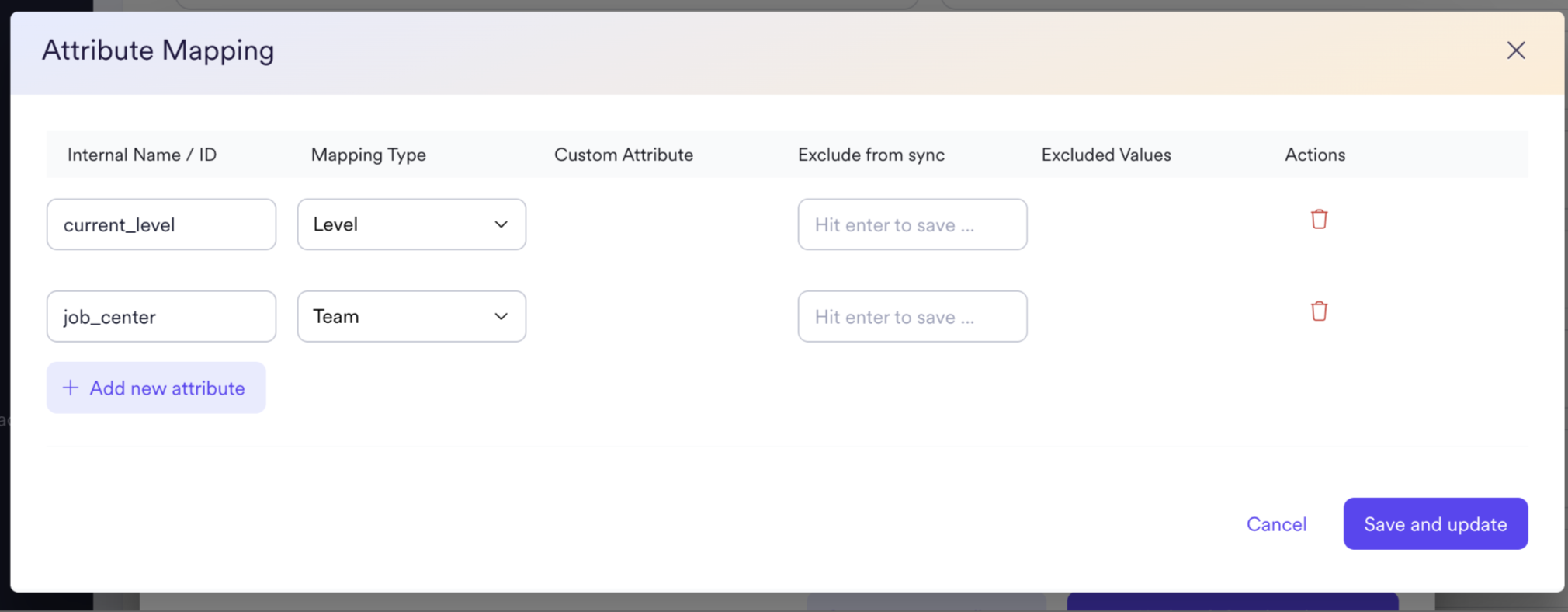Viewport: 1568px width, 612px height.
Task: Open the Team mapping type dropdown
Action: [x=411, y=316]
